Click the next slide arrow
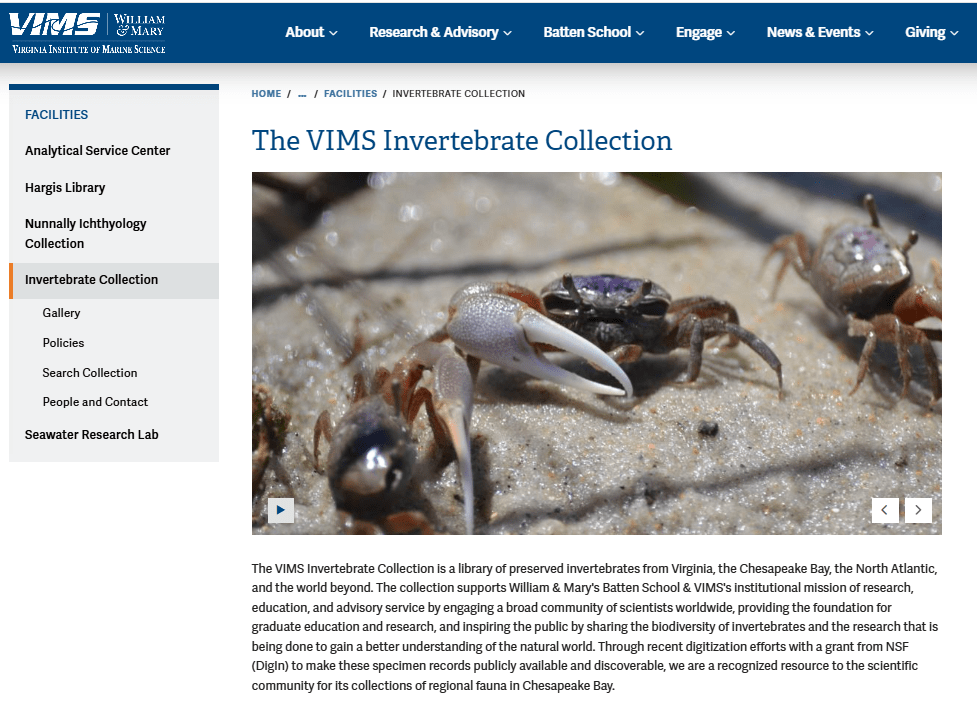Screen dimensions: 977x703 tap(918, 510)
